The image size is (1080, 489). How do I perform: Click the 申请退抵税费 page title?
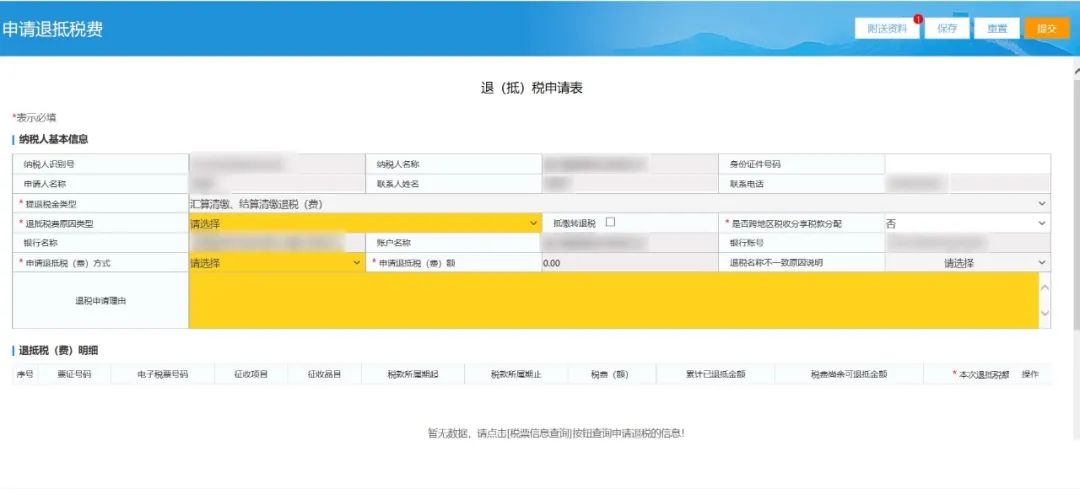coord(52,30)
